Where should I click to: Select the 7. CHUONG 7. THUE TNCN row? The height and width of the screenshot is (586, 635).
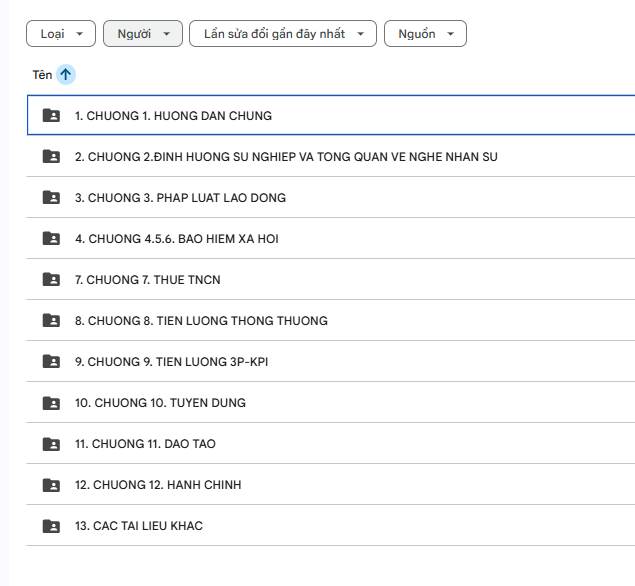point(300,280)
